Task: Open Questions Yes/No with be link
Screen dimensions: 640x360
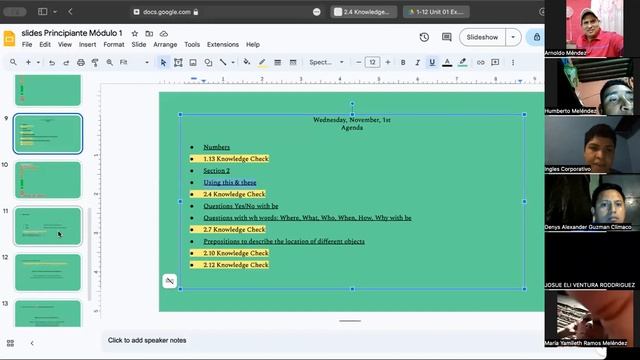Action: click(x=241, y=206)
